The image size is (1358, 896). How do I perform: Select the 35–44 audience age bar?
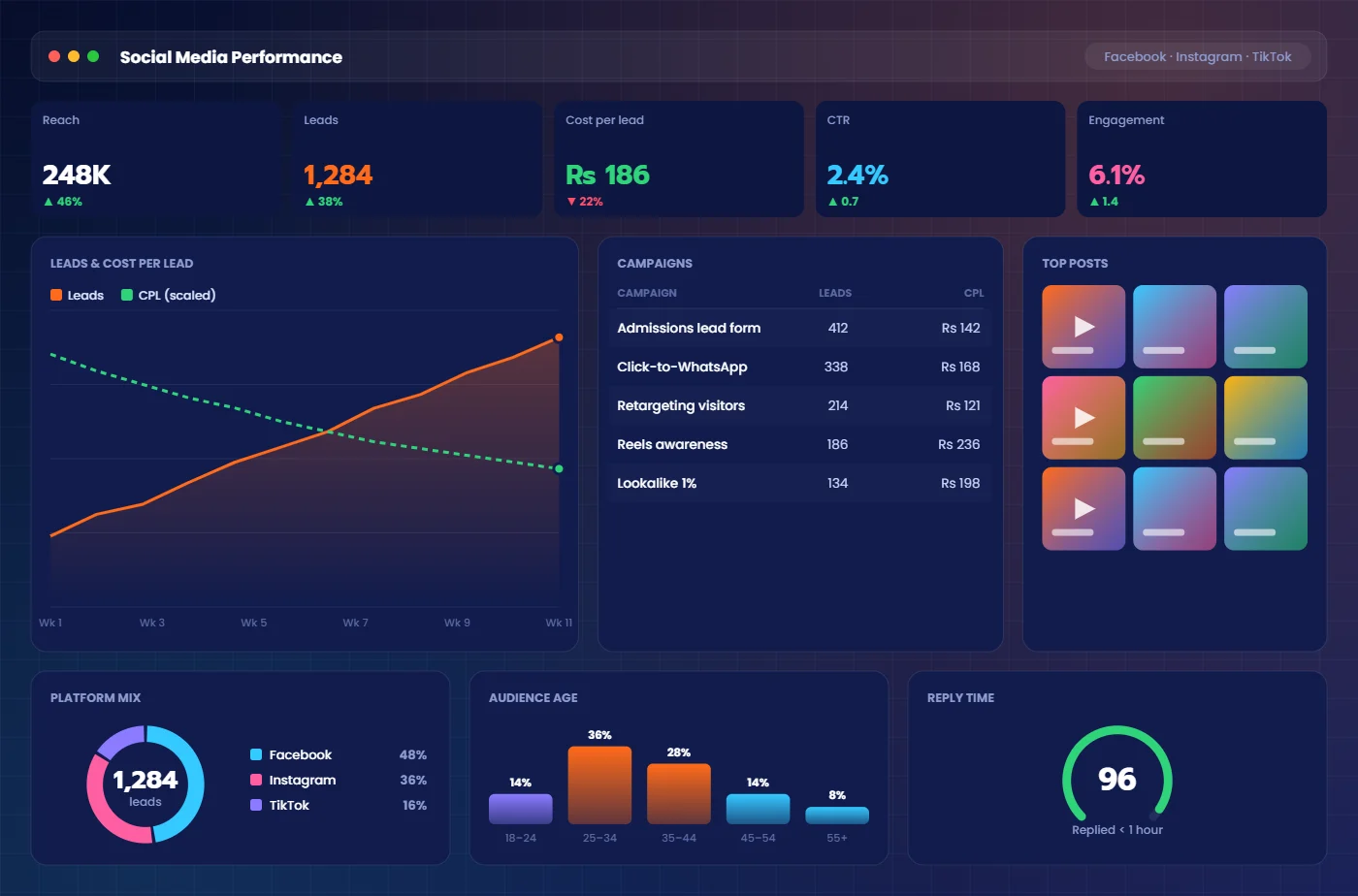click(x=679, y=794)
